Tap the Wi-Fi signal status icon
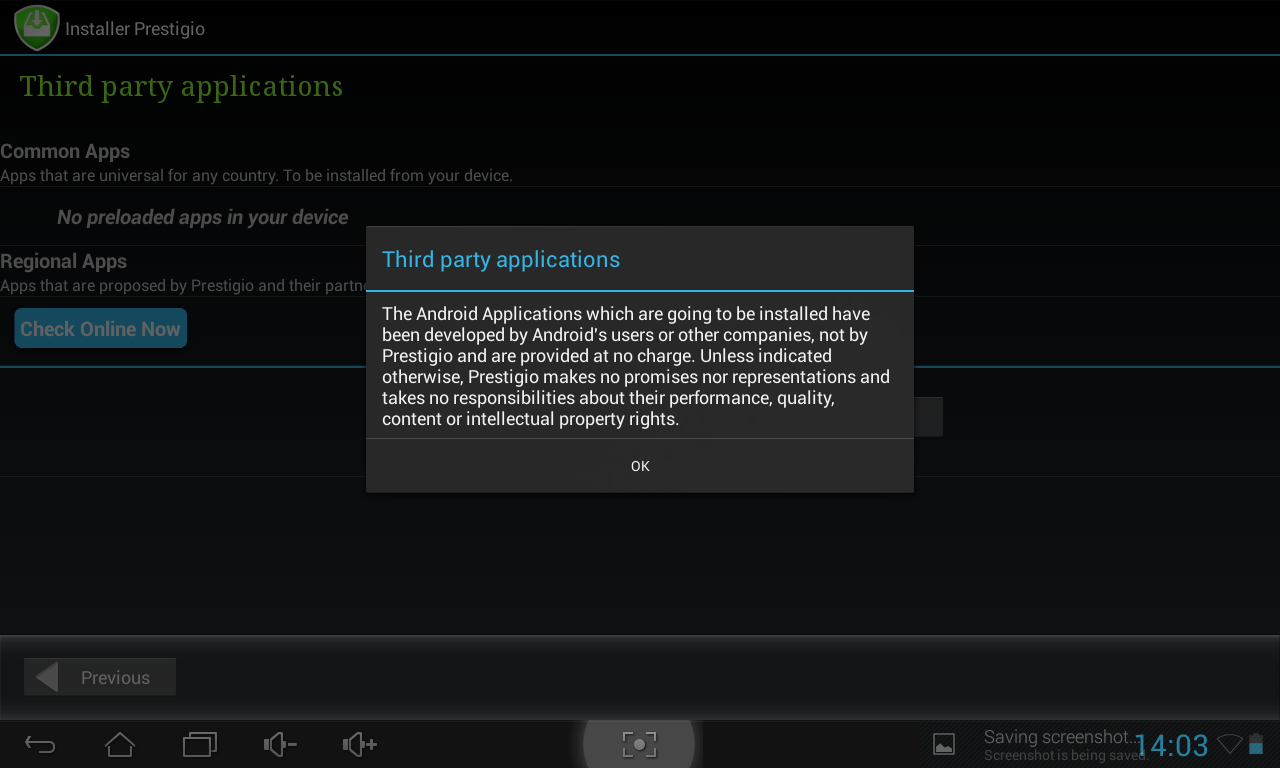 tap(1230, 744)
